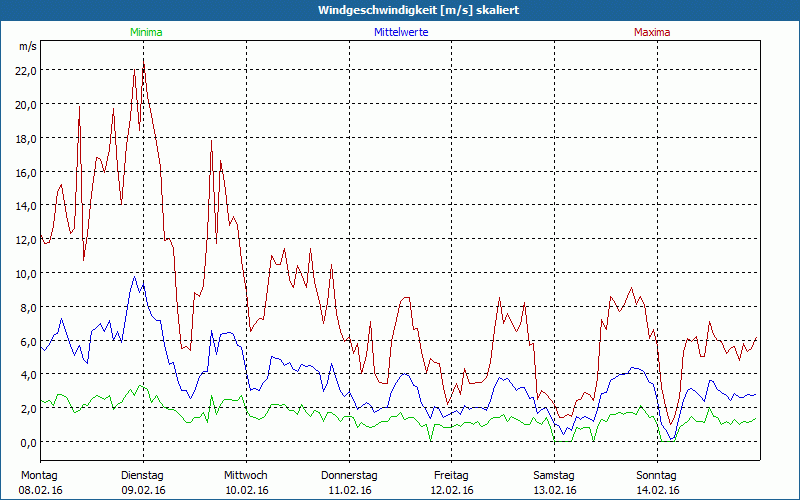Click the Montag day label
This screenshot has width=800, height=500.
[x=38, y=475]
